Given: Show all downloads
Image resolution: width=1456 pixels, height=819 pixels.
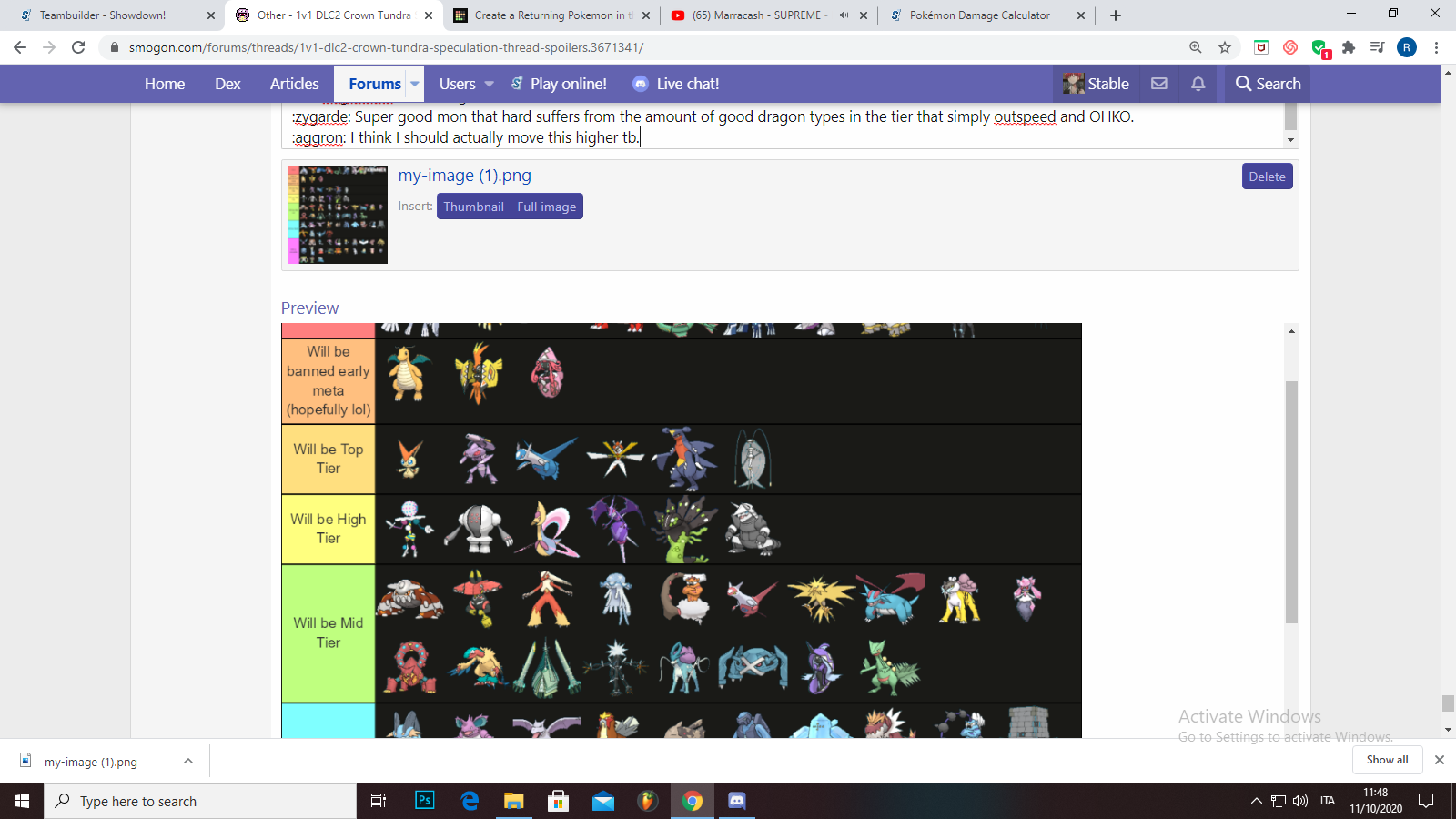Looking at the screenshot, I should [1387, 760].
